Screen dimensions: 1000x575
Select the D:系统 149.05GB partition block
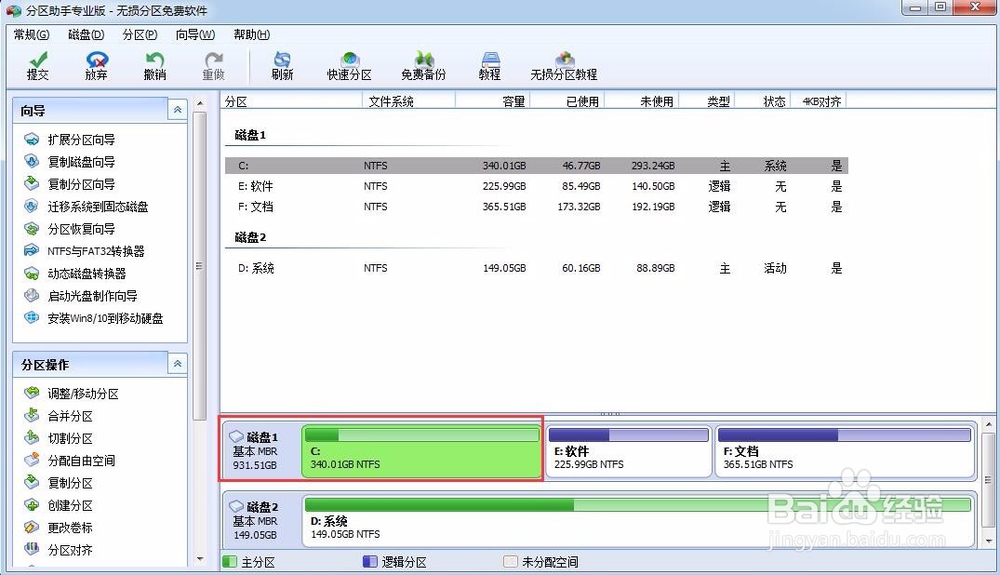pos(638,521)
